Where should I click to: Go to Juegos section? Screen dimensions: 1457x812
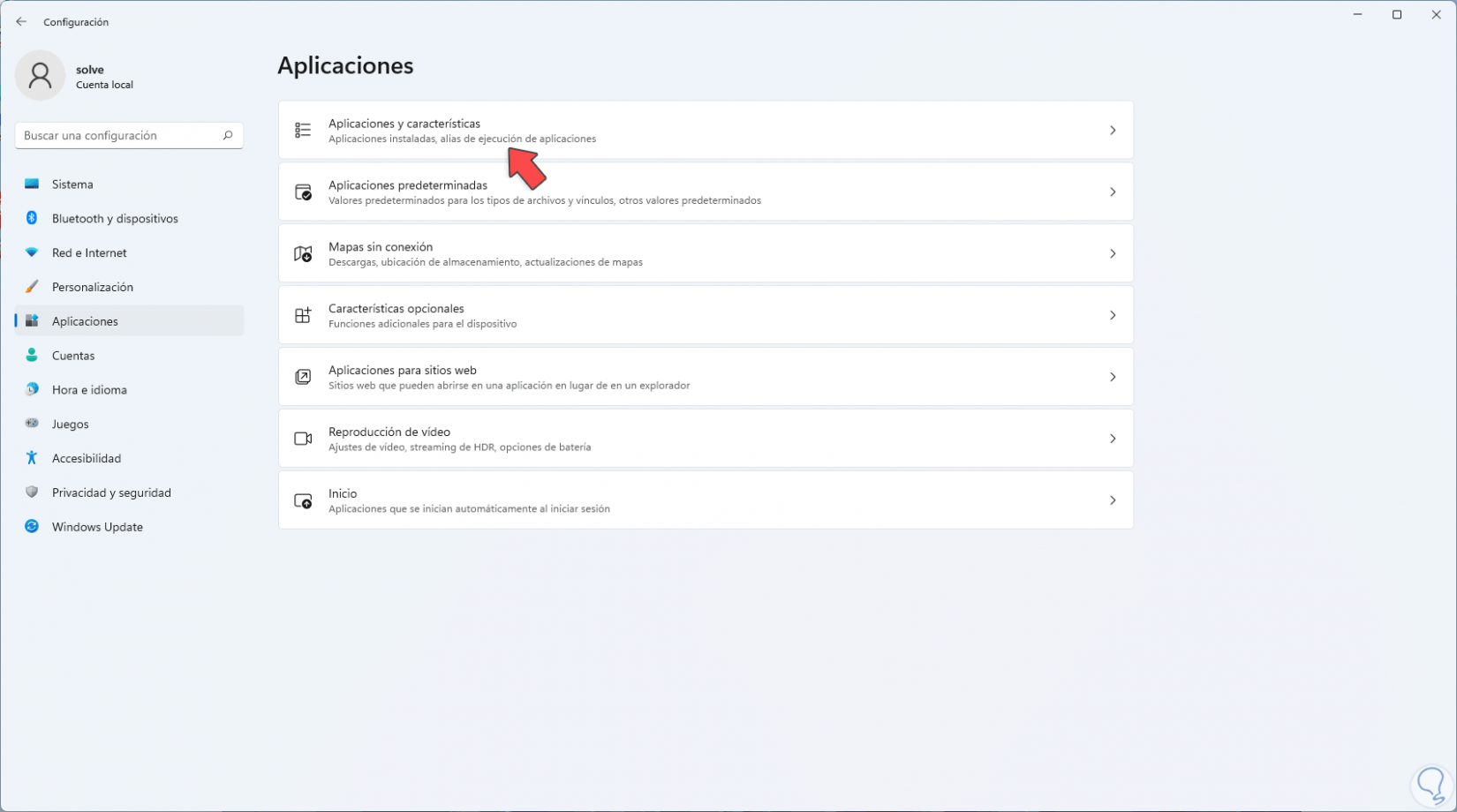click(71, 425)
